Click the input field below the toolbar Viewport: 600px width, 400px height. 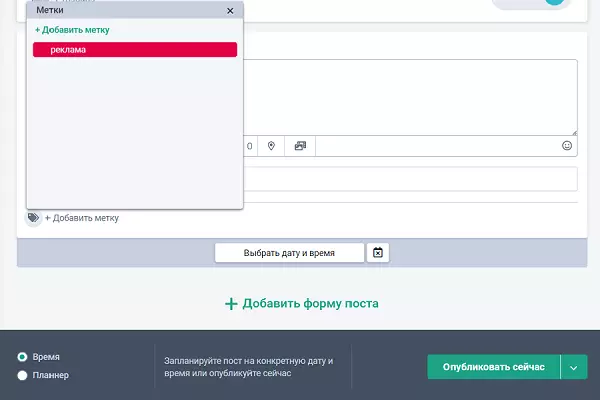410,179
